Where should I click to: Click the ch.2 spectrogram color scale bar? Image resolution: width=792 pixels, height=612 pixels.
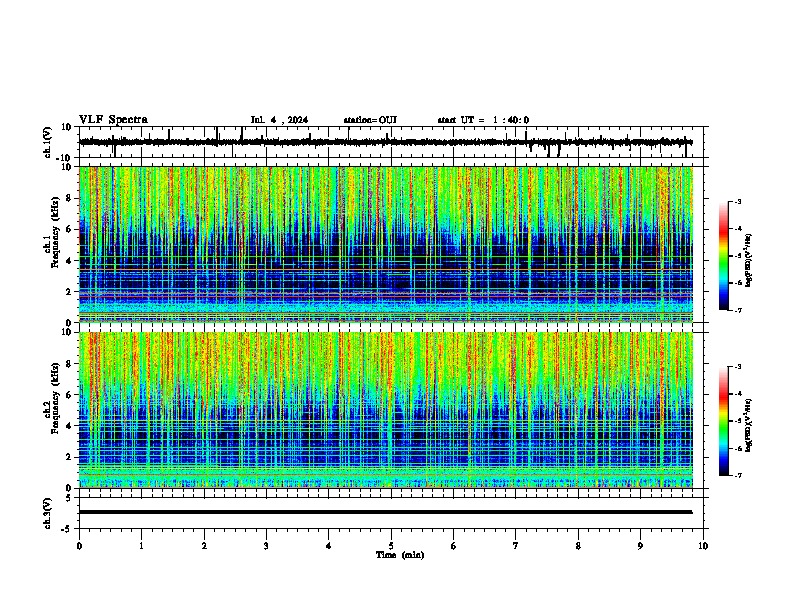pyautogui.click(x=723, y=421)
